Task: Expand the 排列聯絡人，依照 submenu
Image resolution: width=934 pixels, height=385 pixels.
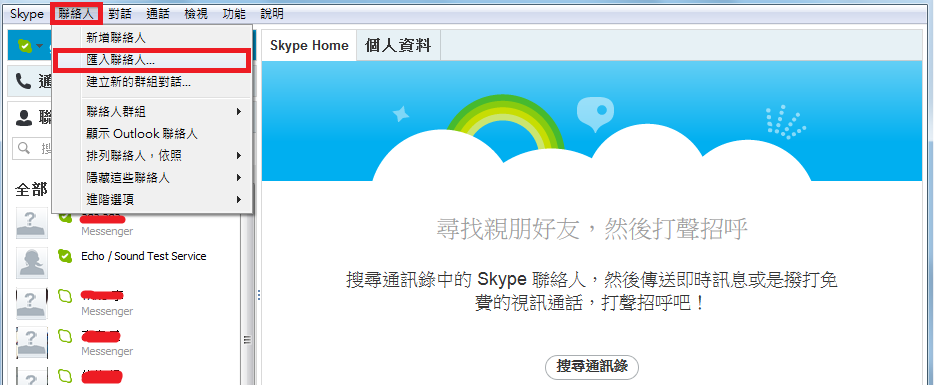Action: click(x=153, y=156)
